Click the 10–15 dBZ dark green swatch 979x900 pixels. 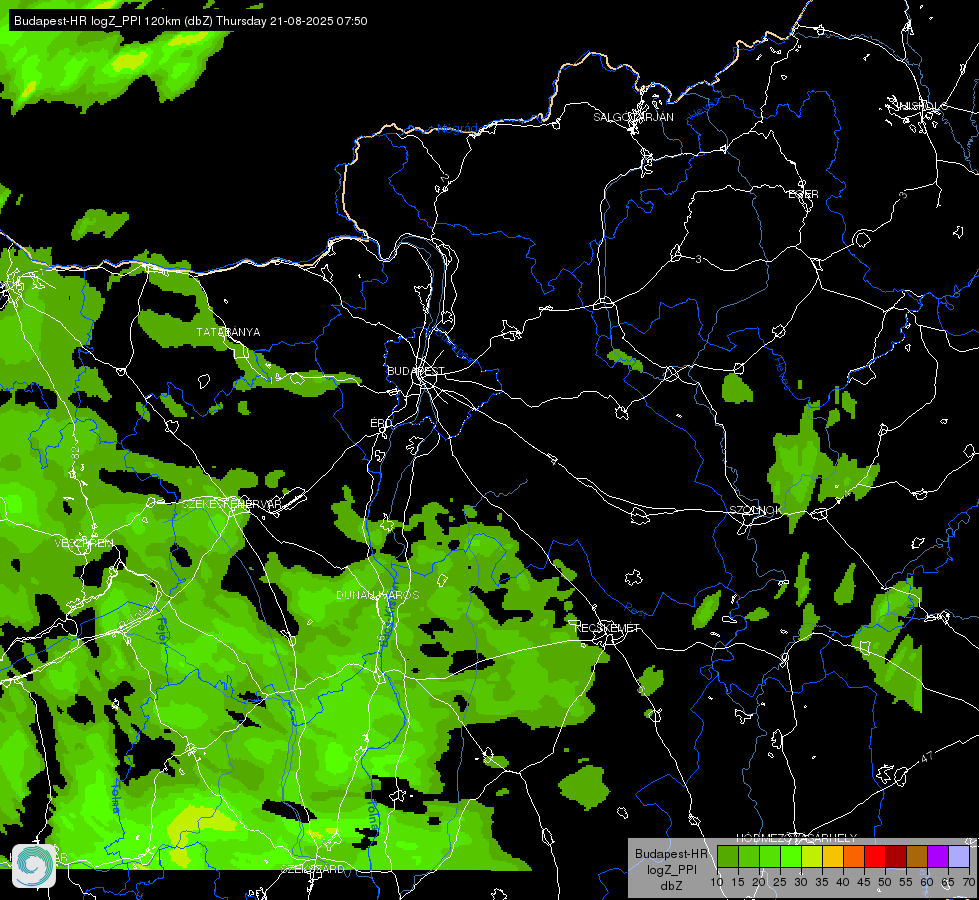coord(727,856)
